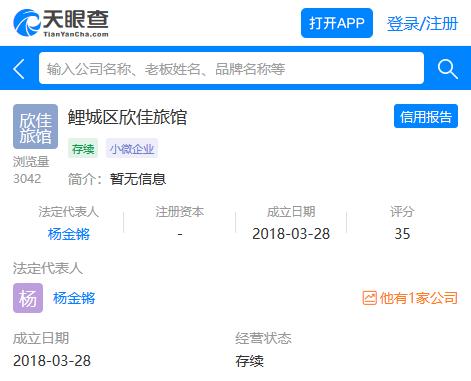Click the bottom 成立日期 value 2018-03-28
Viewport: 471px width, 381px height.
52,361
